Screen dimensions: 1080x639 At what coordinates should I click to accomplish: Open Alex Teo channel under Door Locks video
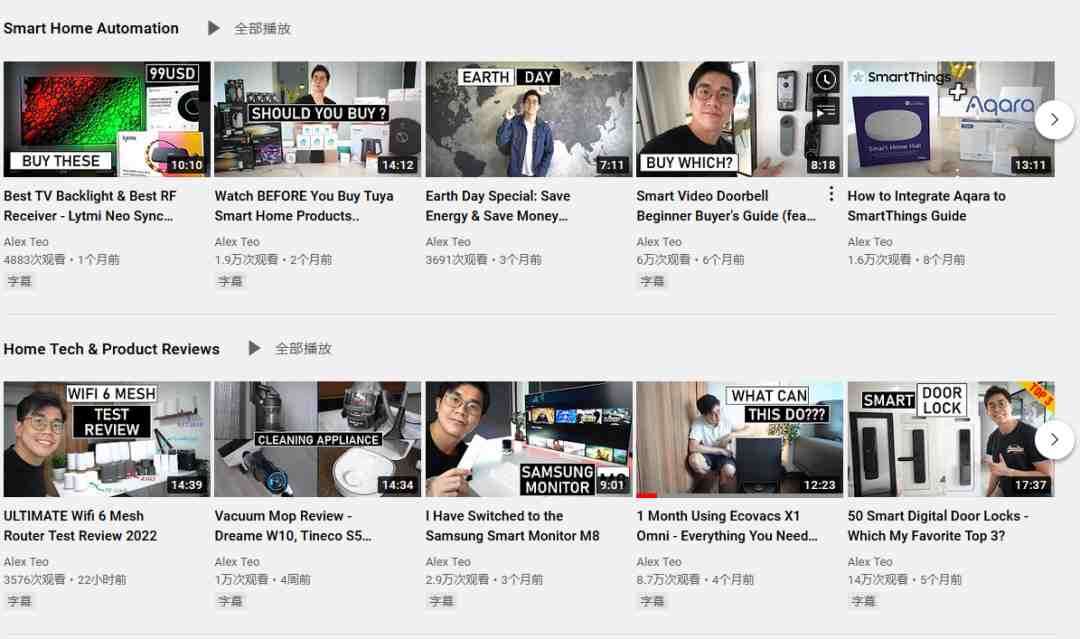click(x=871, y=562)
